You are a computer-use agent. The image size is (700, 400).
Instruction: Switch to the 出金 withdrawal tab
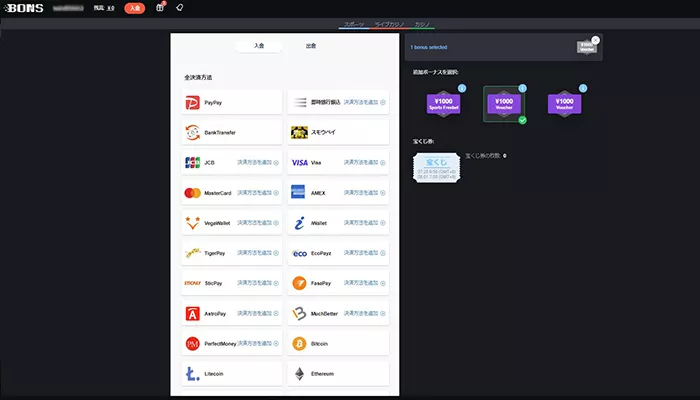coord(311,46)
